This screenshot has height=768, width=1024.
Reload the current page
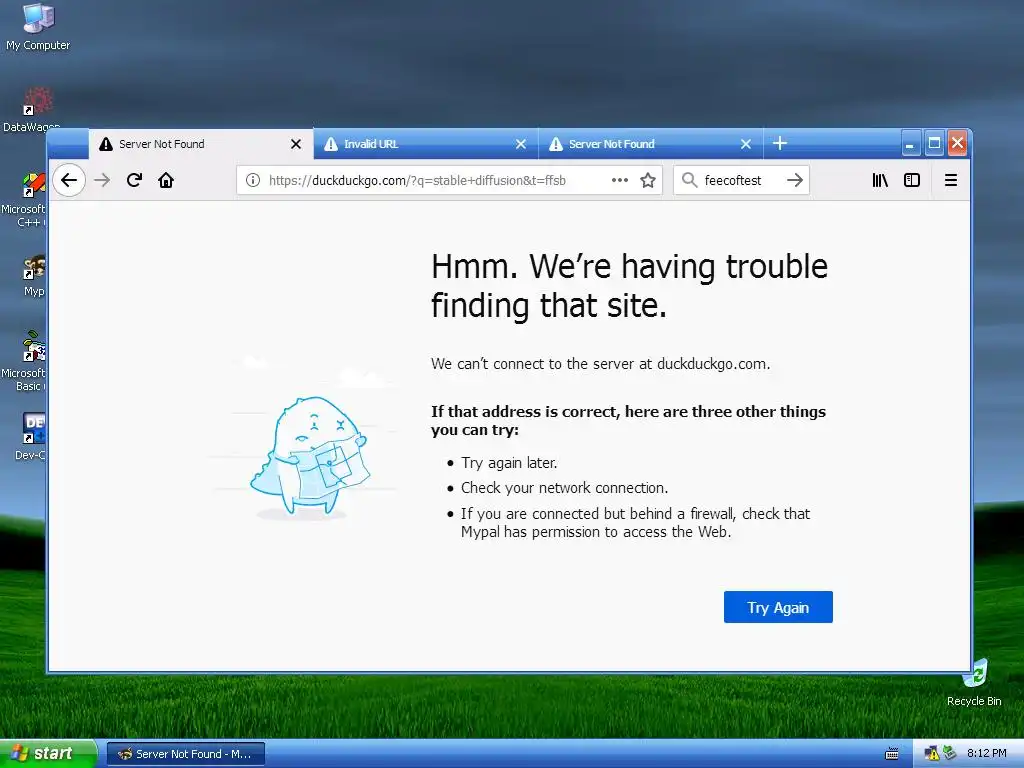(x=135, y=180)
